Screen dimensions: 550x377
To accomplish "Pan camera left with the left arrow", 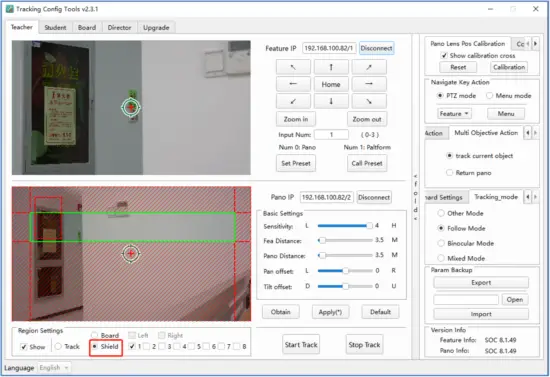I will pos(293,84).
